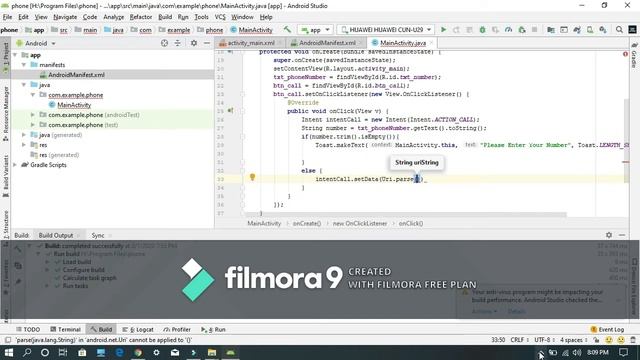640x360 pixels.
Task: Collapse all in the Project panel
Action: tap(178, 43)
